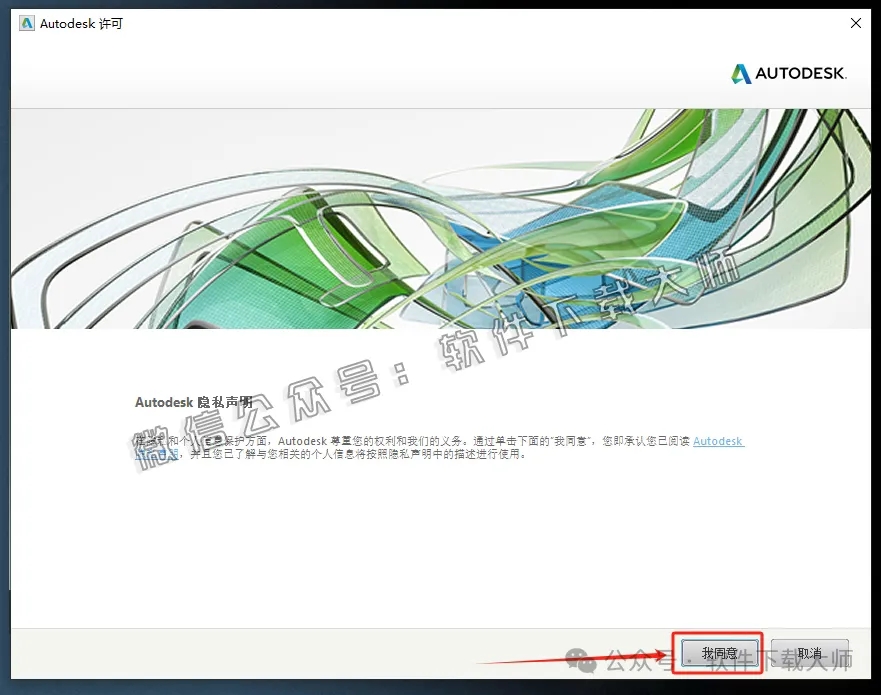Screen dimensions: 881x695
Task: Select the corporate logo above the banner image
Action: [x=790, y=74]
